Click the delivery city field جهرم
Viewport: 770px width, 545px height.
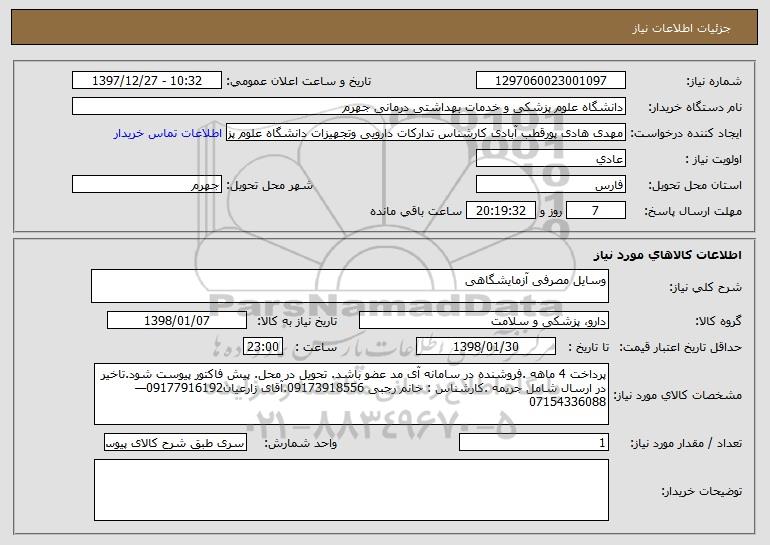[147, 184]
